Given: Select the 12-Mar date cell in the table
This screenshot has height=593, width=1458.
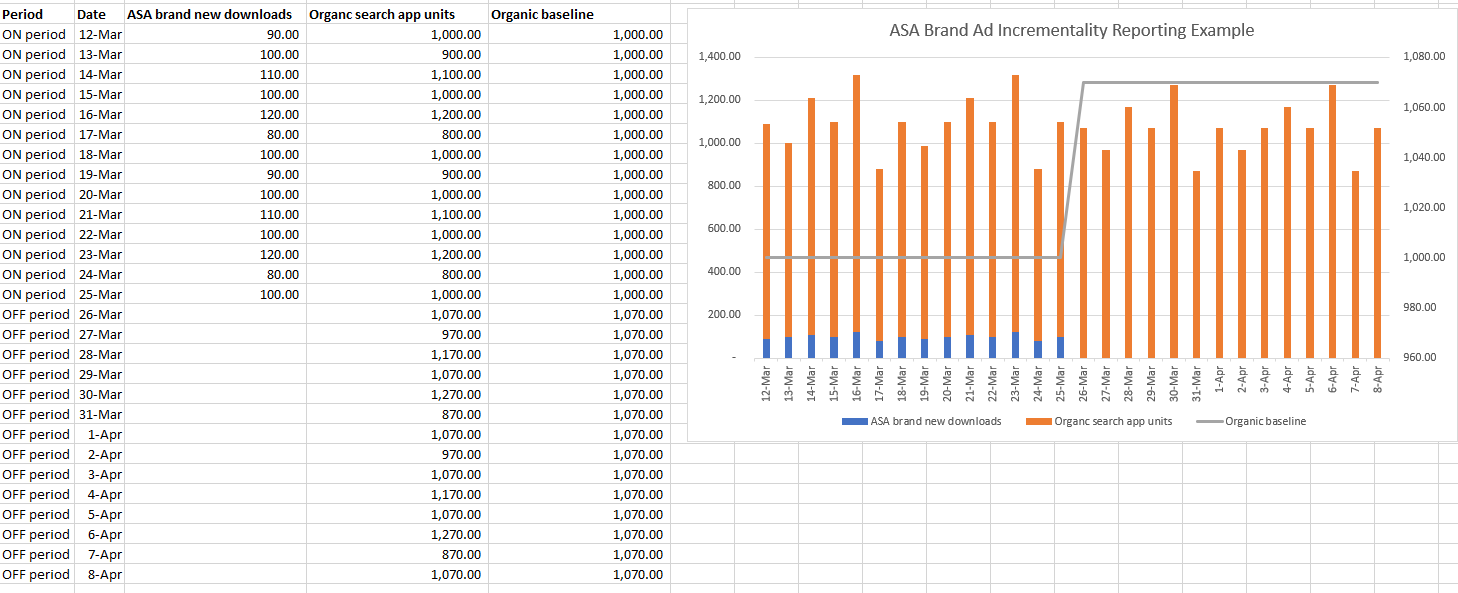Looking at the screenshot, I should (x=100, y=34).
